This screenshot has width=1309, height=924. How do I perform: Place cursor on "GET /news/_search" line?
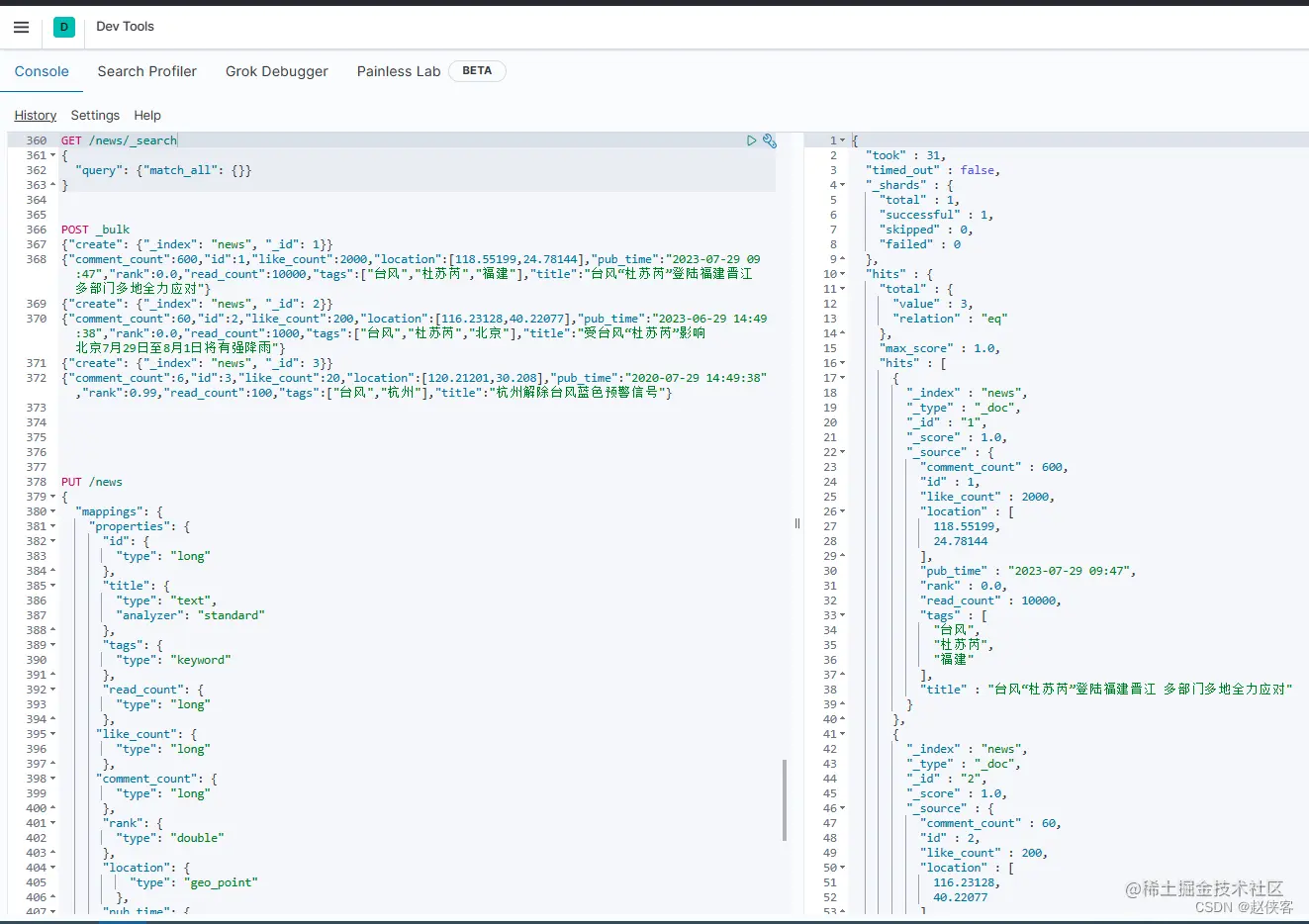point(119,140)
